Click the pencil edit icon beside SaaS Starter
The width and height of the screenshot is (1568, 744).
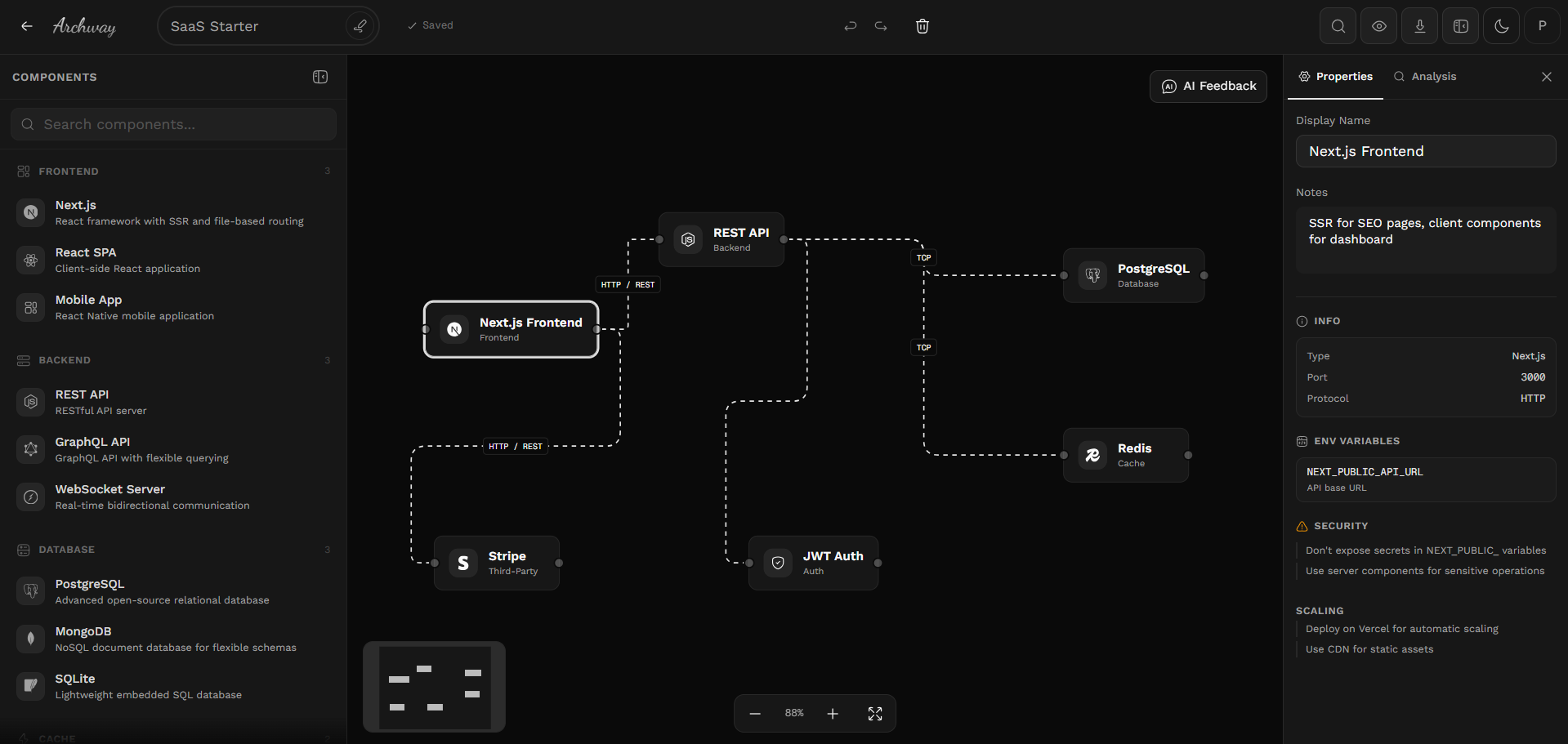click(x=360, y=25)
